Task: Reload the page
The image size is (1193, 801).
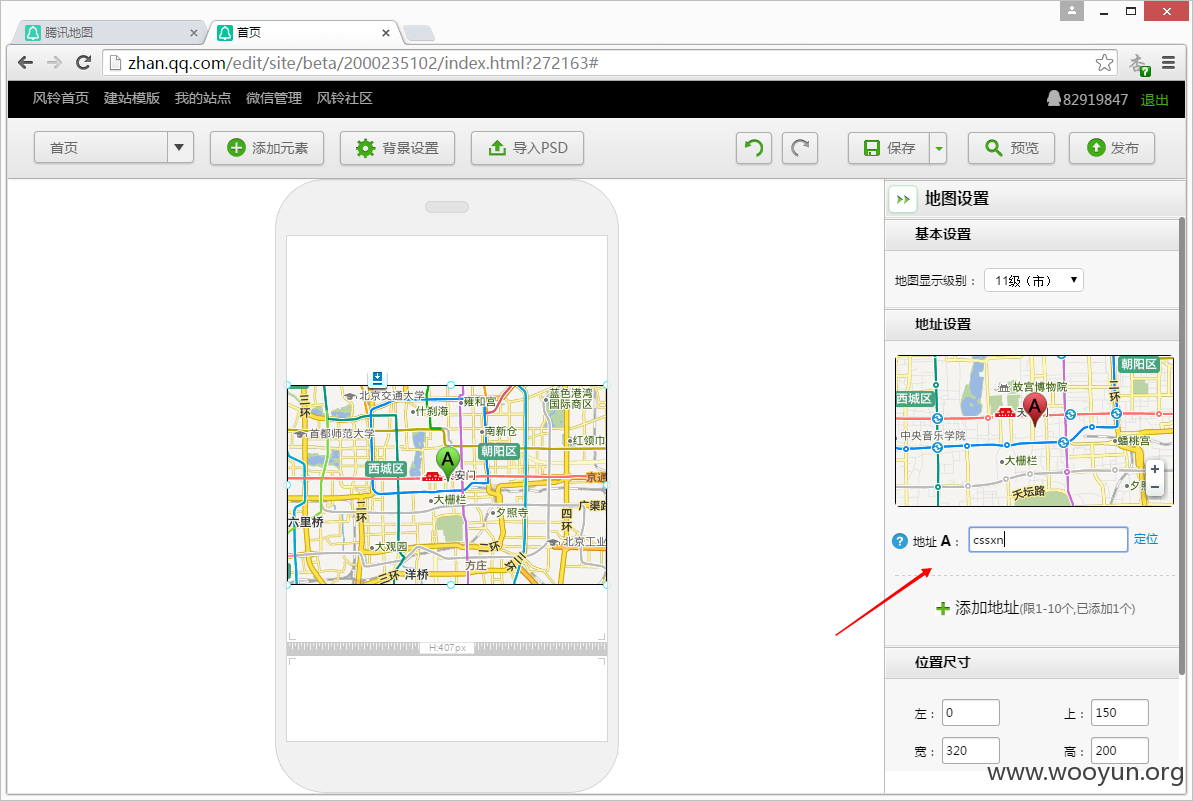Action: click(84, 62)
